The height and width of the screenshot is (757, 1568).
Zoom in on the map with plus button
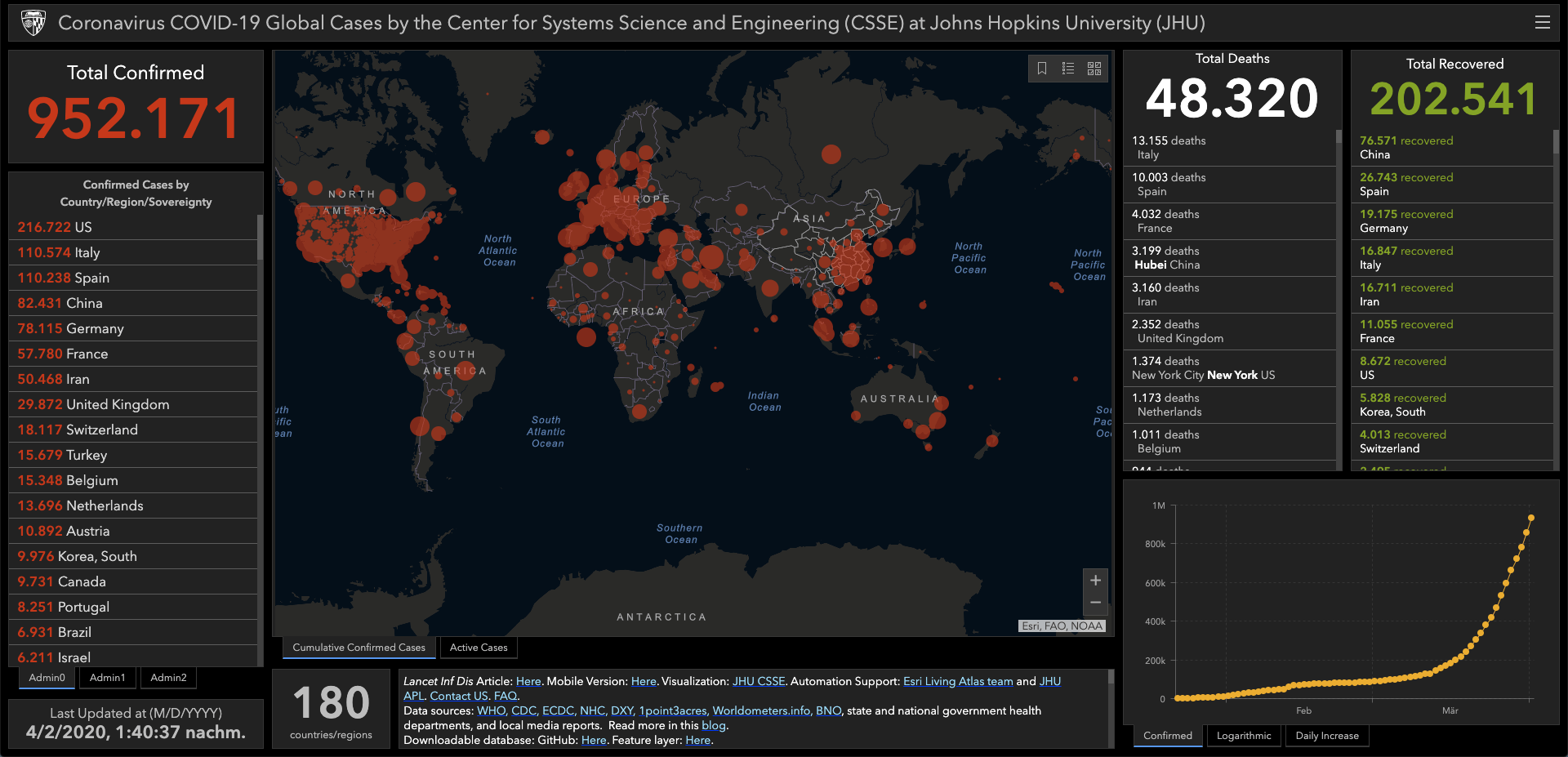point(1095,581)
